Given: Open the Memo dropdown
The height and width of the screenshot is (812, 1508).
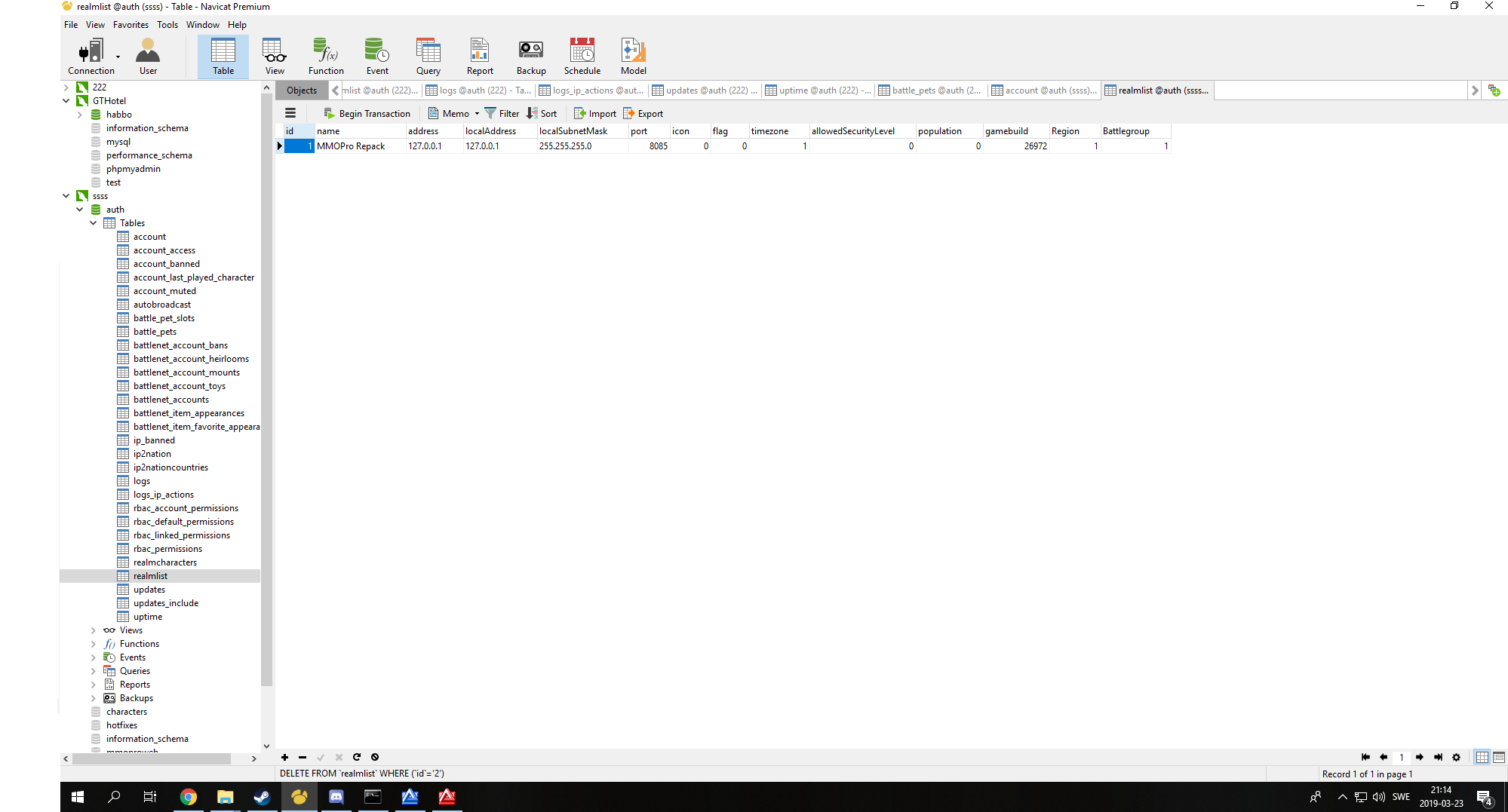Looking at the screenshot, I should click(x=475, y=113).
